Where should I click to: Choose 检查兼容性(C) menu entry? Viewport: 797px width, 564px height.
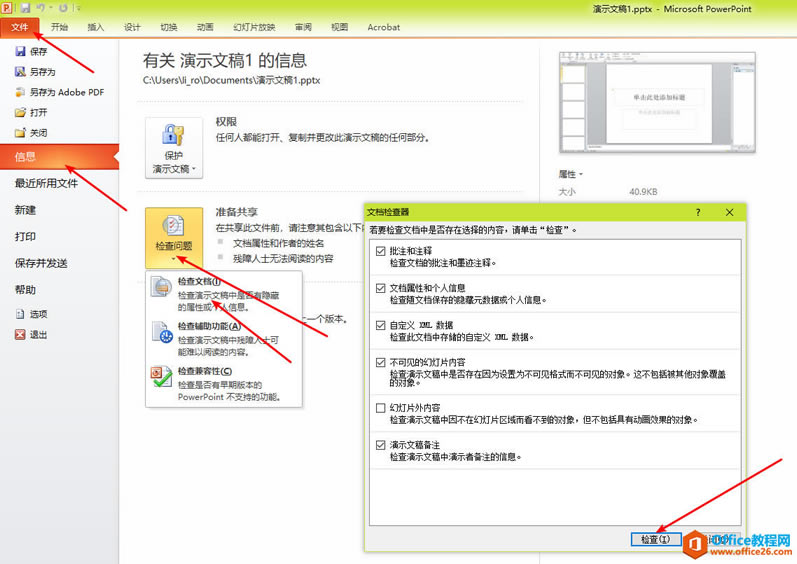(x=224, y=383)
